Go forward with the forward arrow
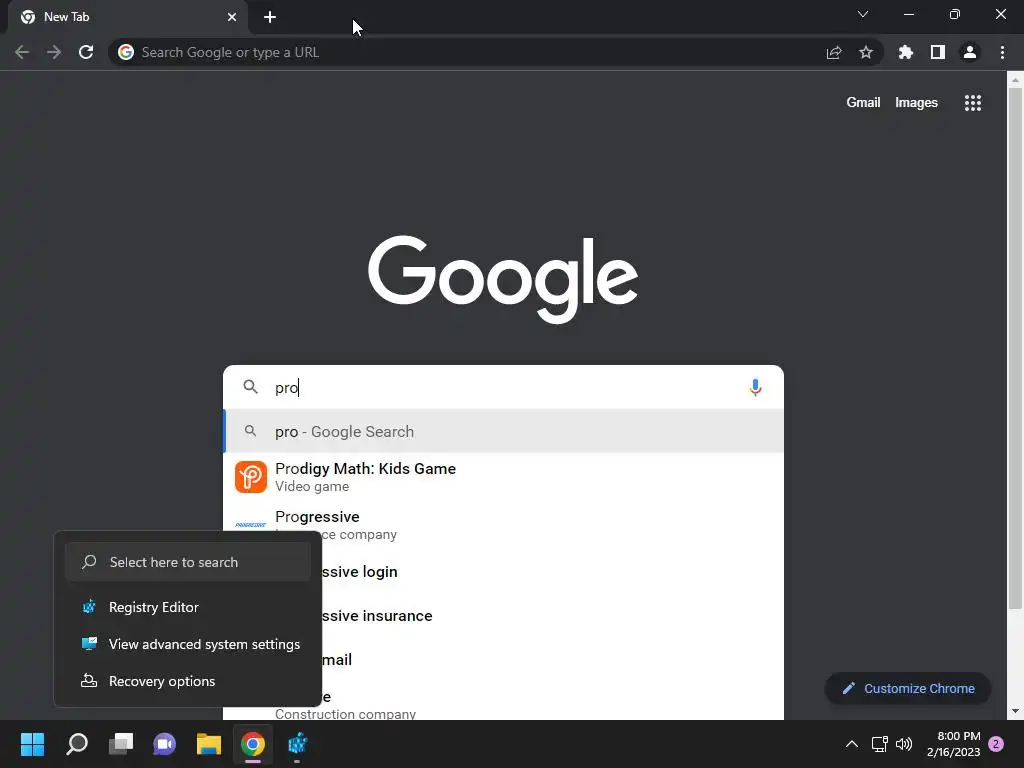The height and width of the screenshot is (768, 1024). 54,52
